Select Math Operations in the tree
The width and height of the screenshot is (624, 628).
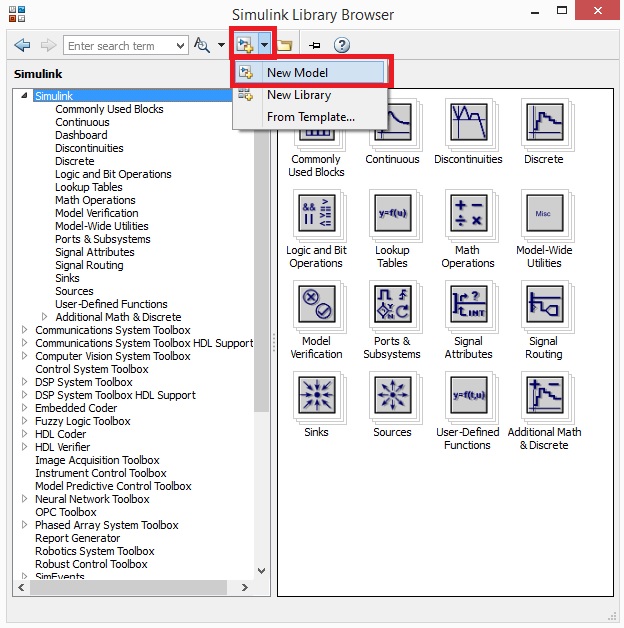click(x=95, y=200)
